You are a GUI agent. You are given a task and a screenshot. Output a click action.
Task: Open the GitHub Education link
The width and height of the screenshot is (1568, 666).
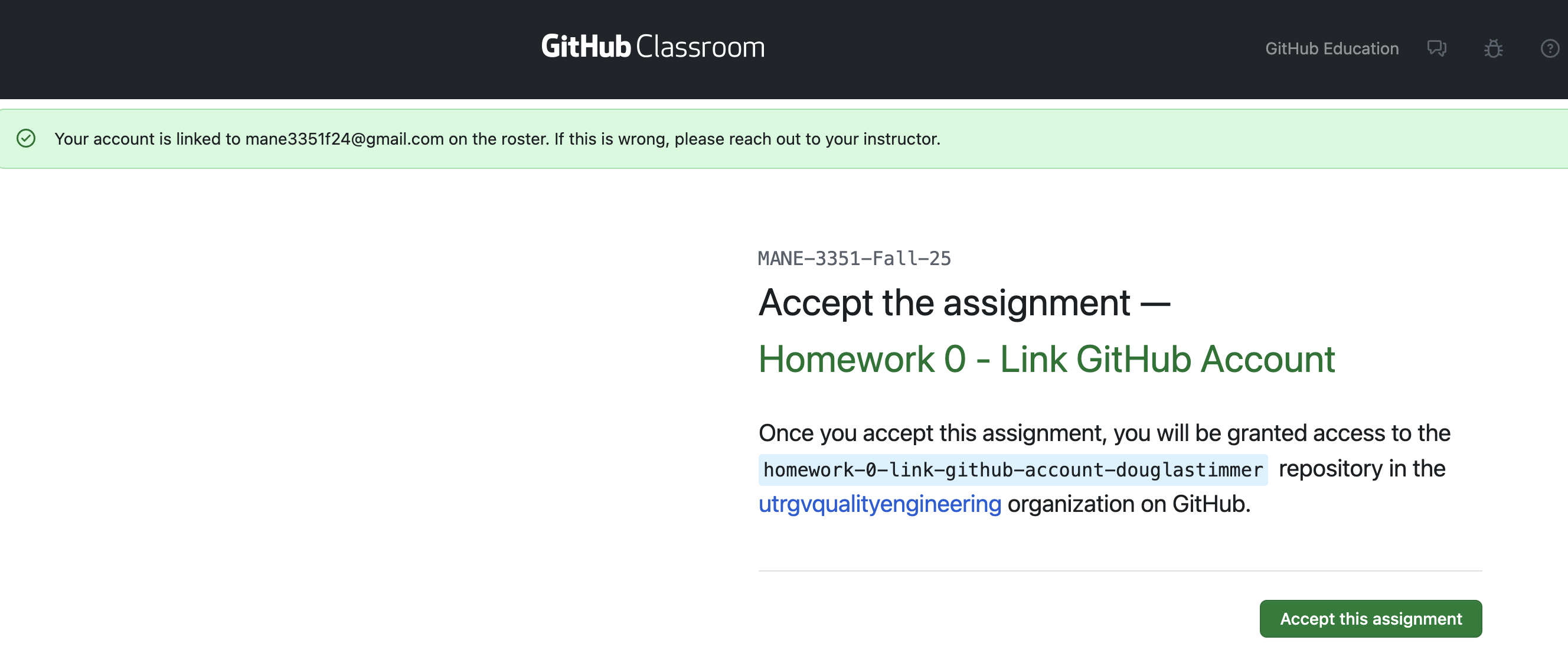point(1332,48)
